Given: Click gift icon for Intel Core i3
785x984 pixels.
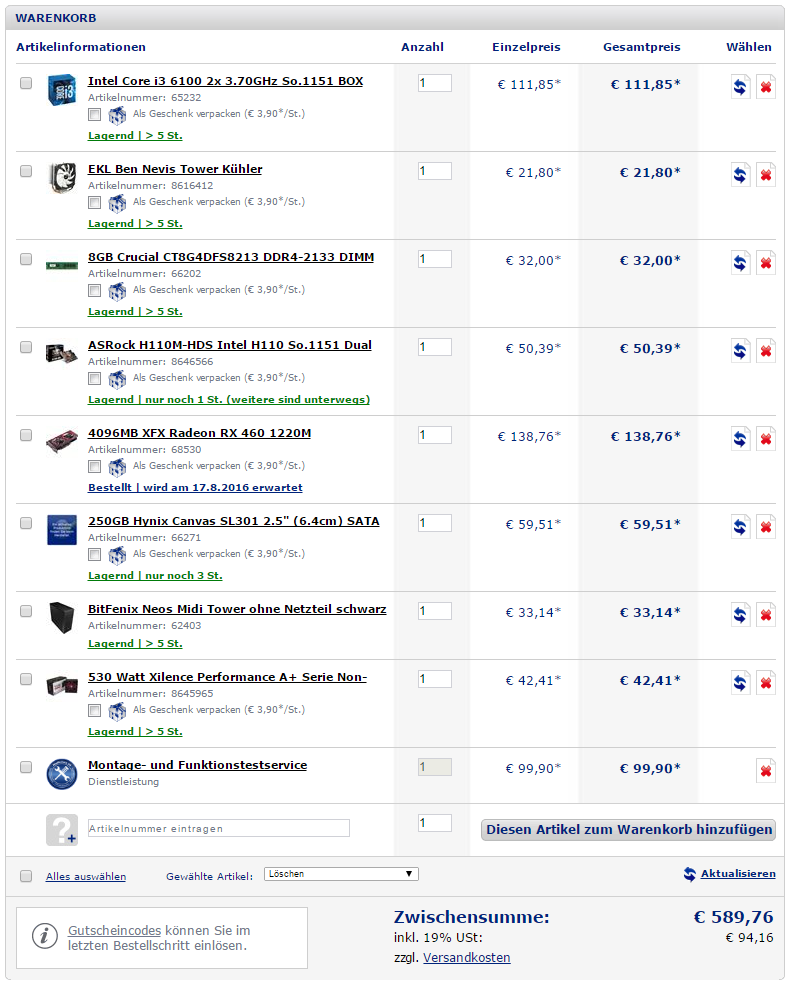Looking at the screenshot, I should (117, 115).
